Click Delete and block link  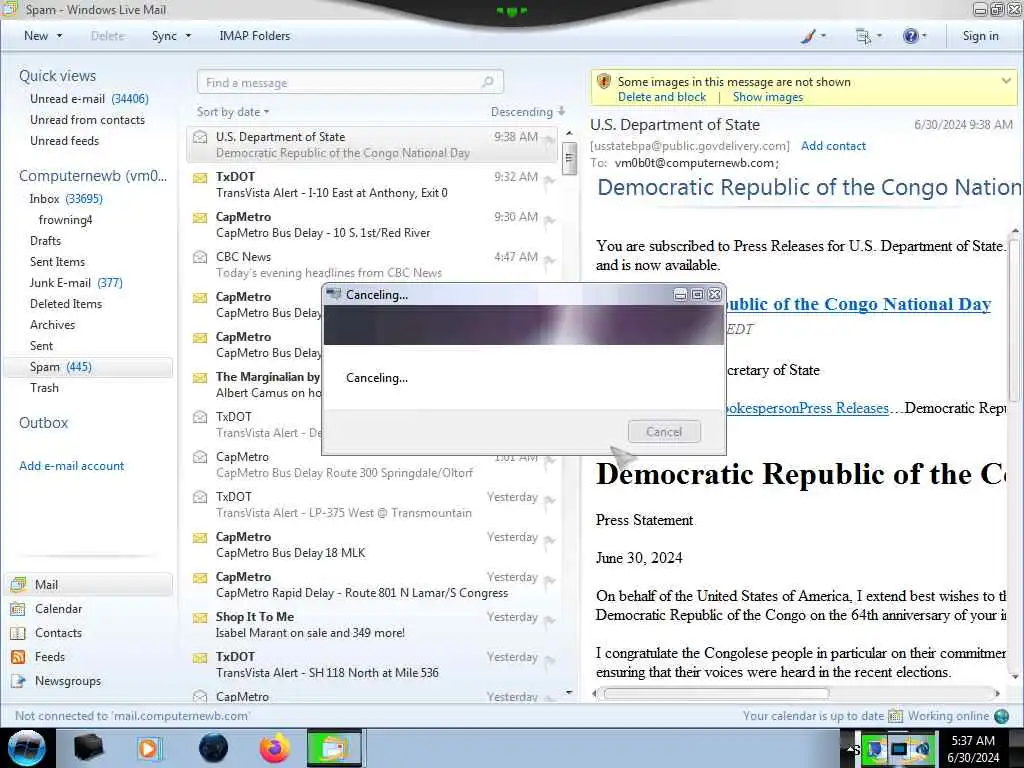point(662,97)
